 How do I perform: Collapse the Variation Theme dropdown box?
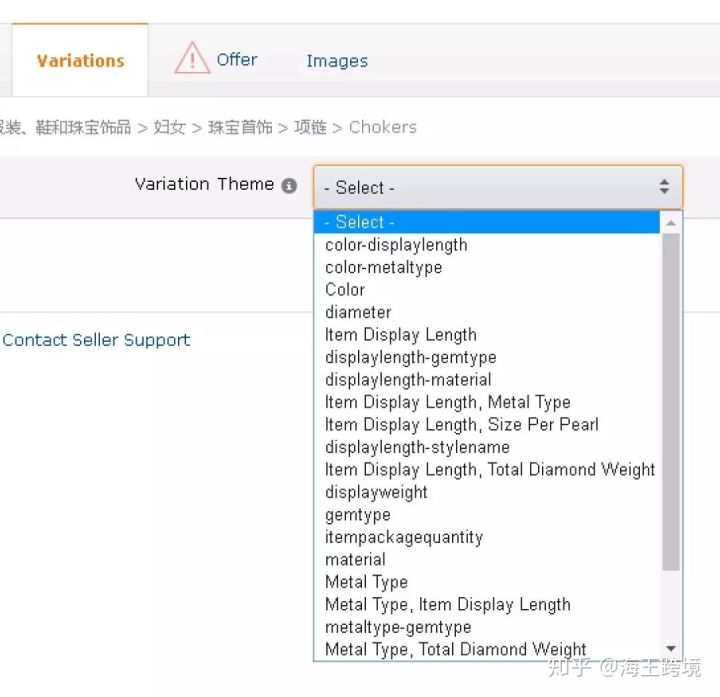pyautogui.click(x=497, y=187)
